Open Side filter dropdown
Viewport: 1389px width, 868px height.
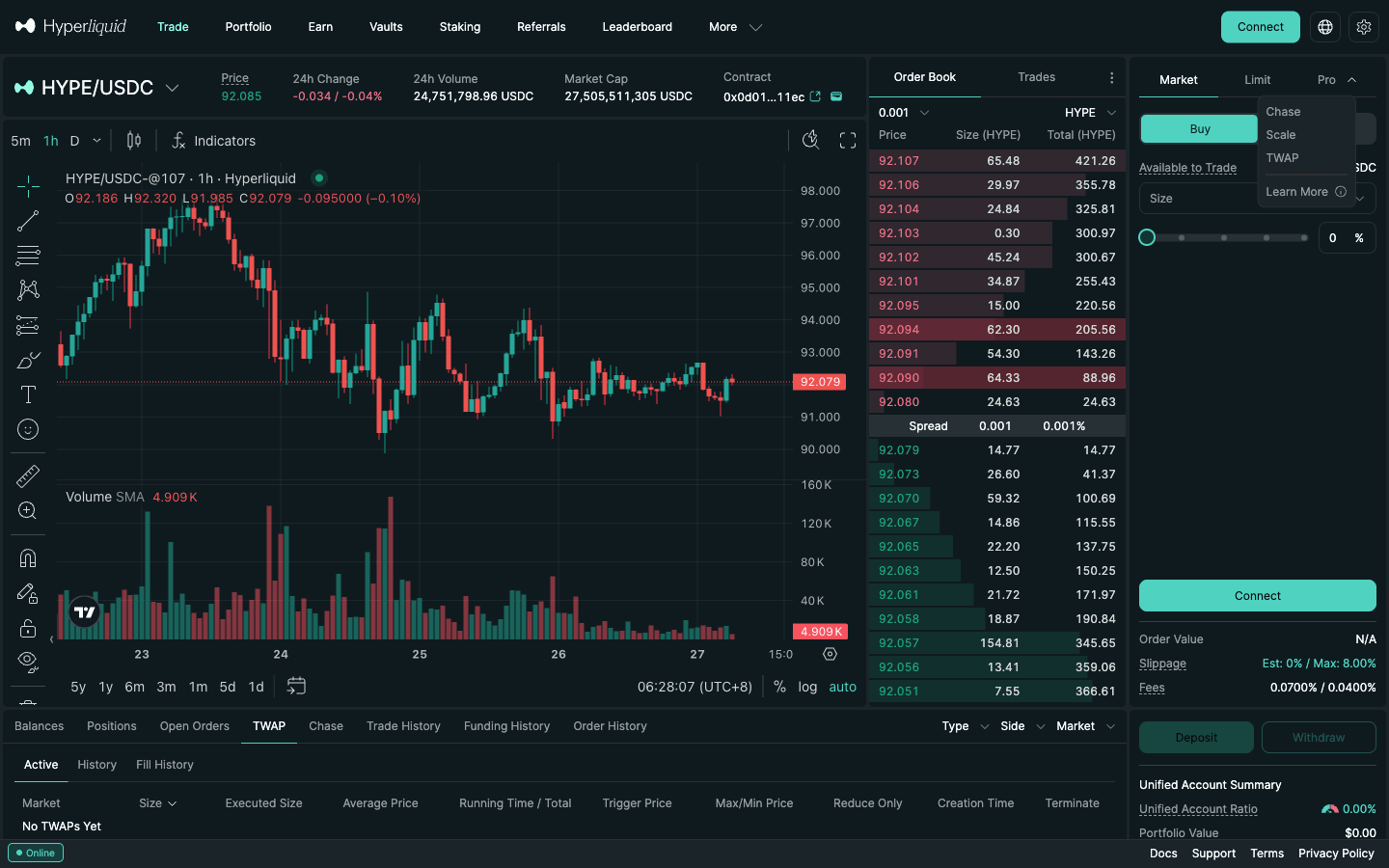tap(1022, 726)
